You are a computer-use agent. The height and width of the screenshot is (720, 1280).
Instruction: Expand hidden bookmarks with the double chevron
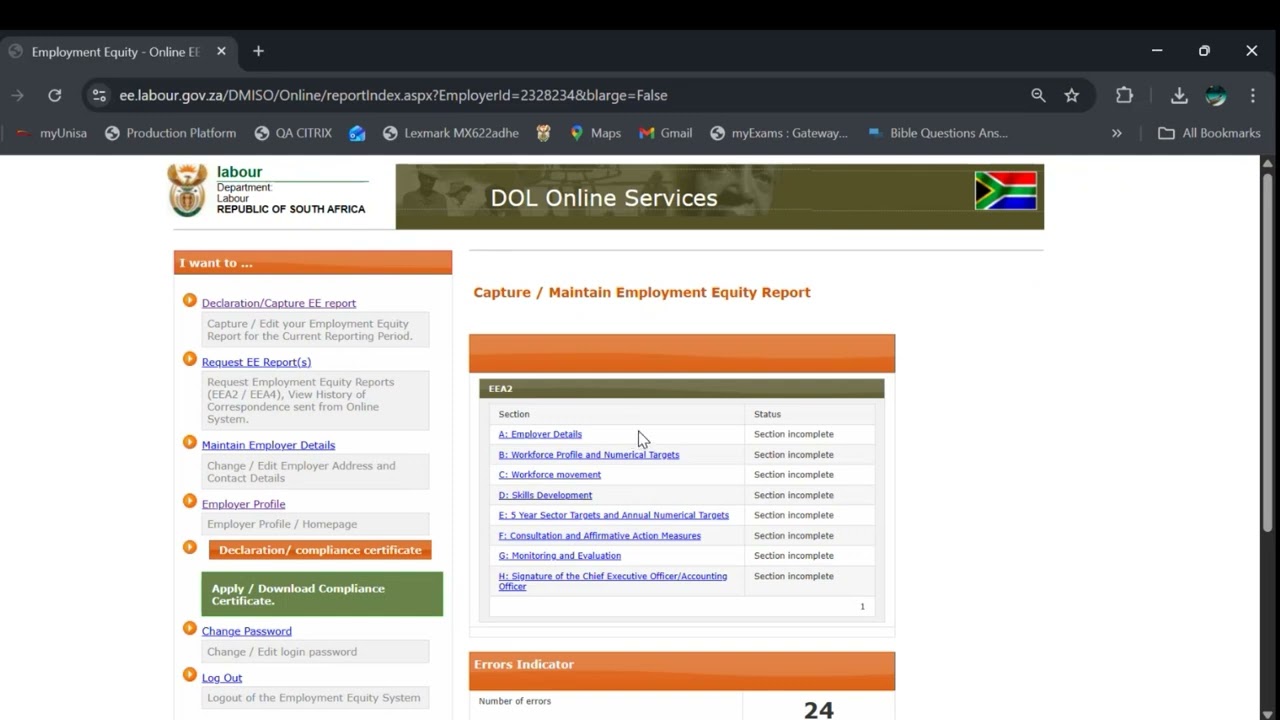[1117, 133]
